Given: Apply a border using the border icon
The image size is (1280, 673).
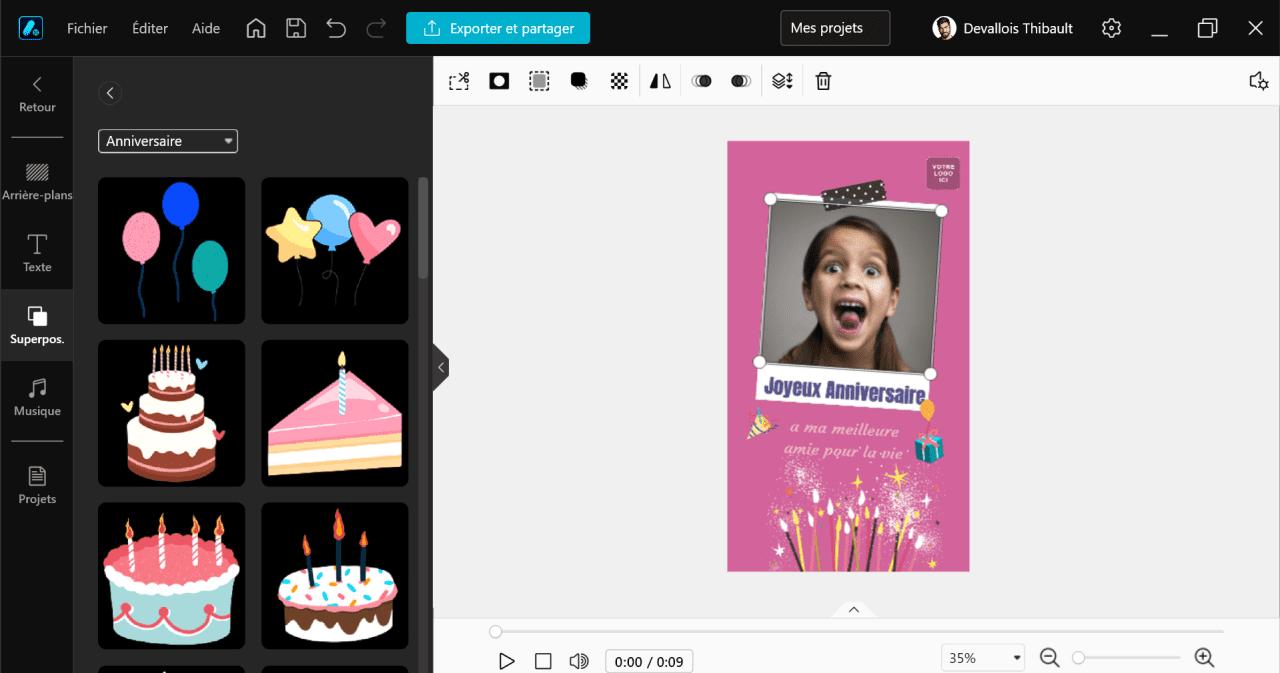Looking at the screenshot, I should pyautogui.click(x=539, y=80).
